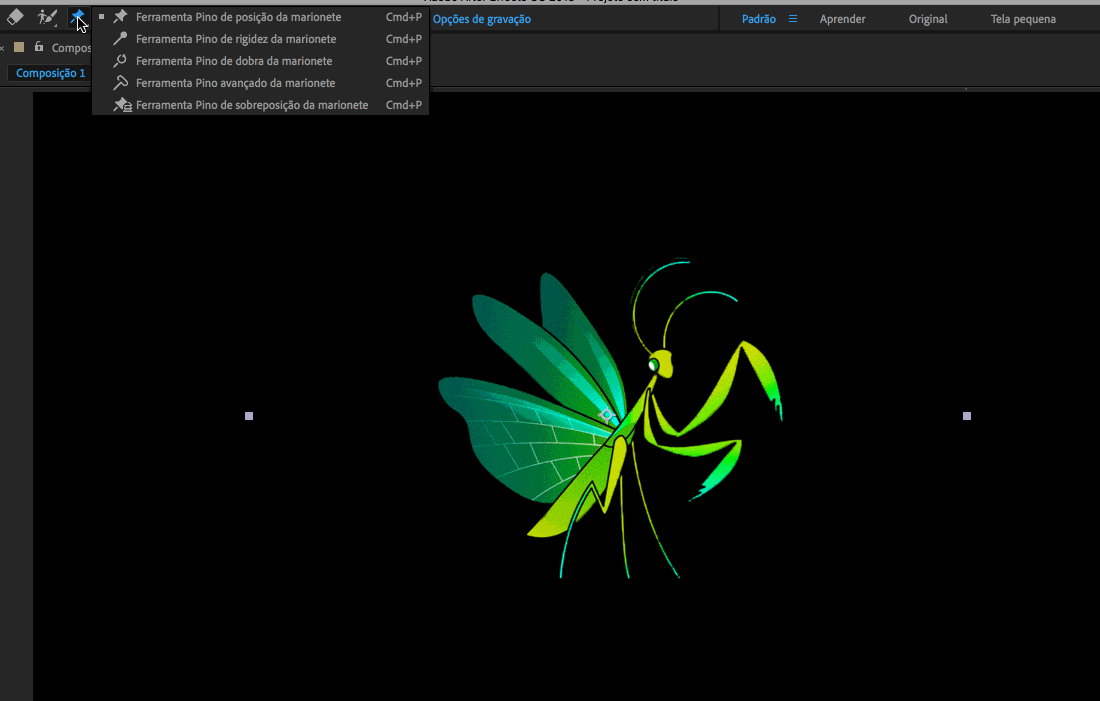Choose Ferramenta Pino de sobreposição da marionete
Image resolution: width=1100 pixels, height=701 pixels.
[x=260, y=105]
